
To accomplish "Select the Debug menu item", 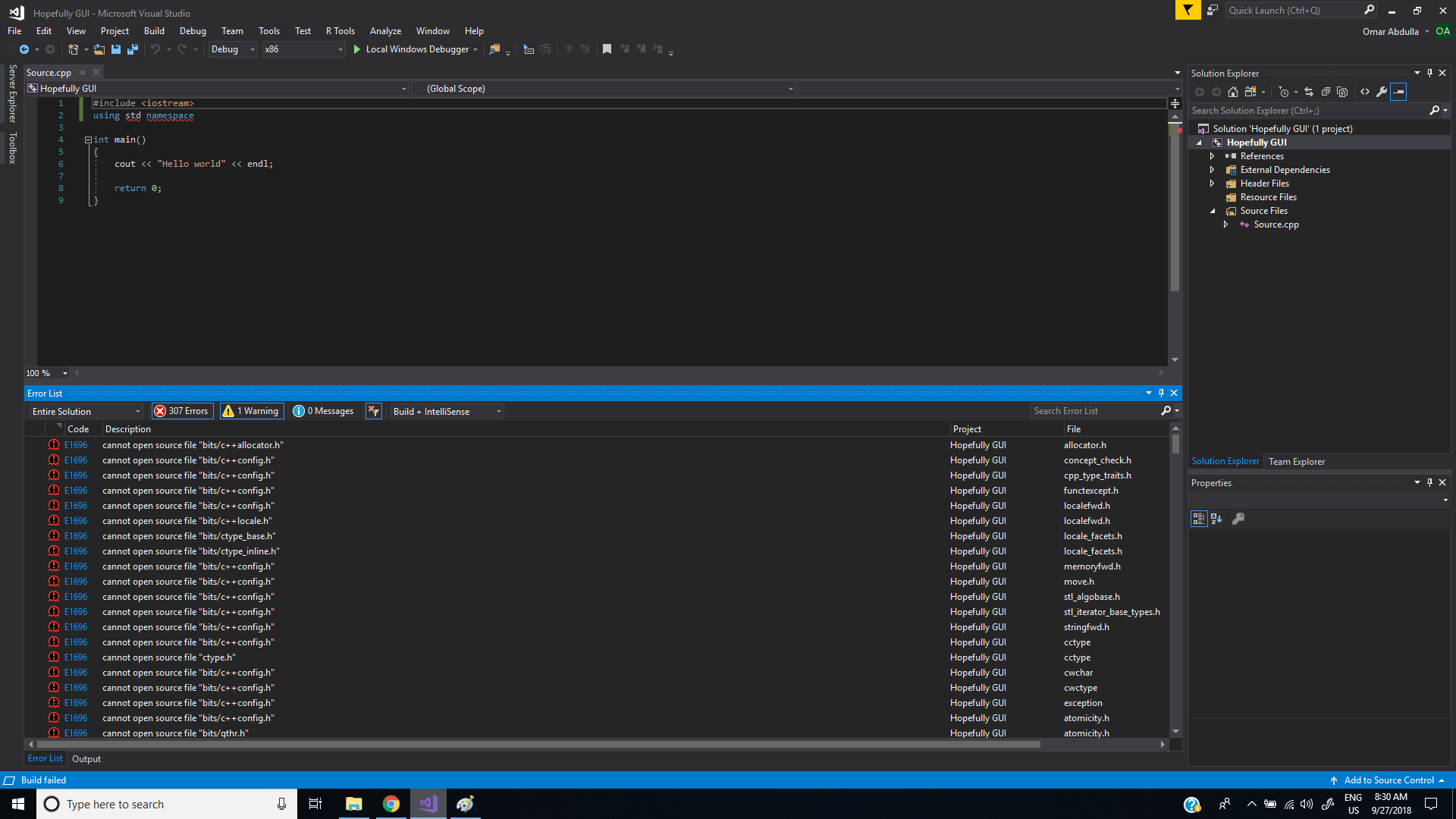I will click(193, 30).
